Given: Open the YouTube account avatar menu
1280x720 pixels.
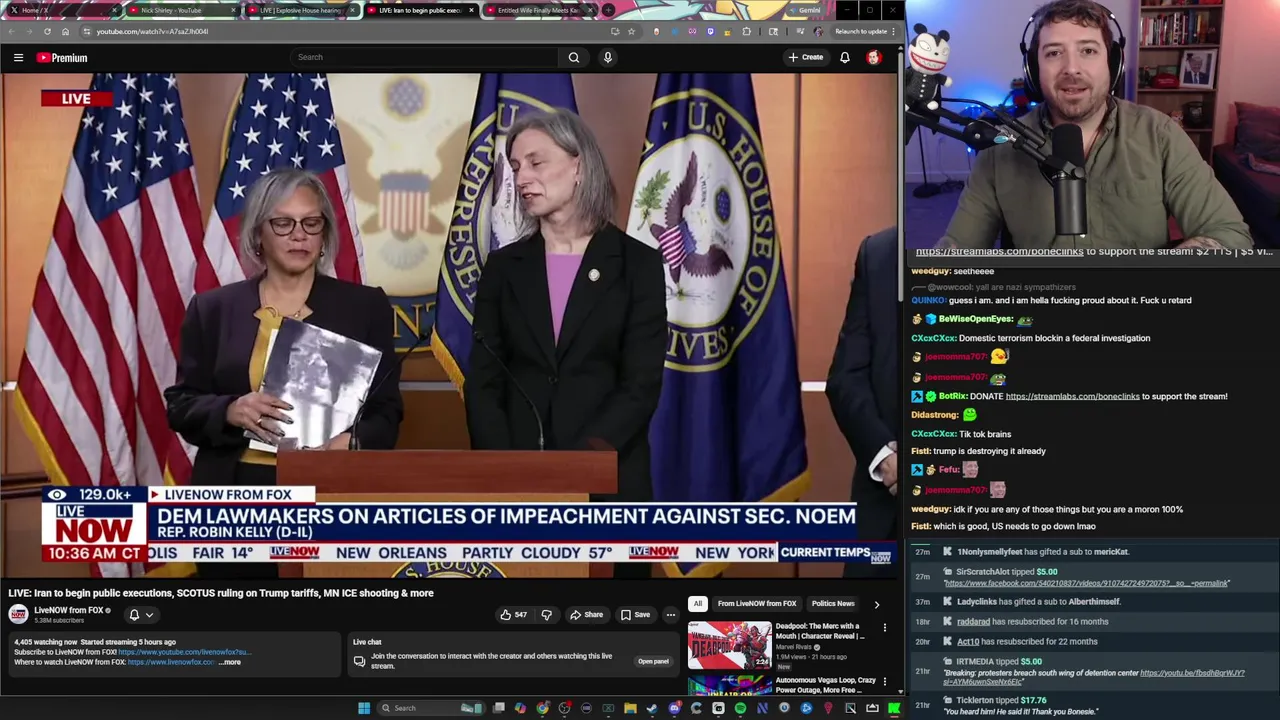Looking at the screenshot, I should tap(874, 58).
